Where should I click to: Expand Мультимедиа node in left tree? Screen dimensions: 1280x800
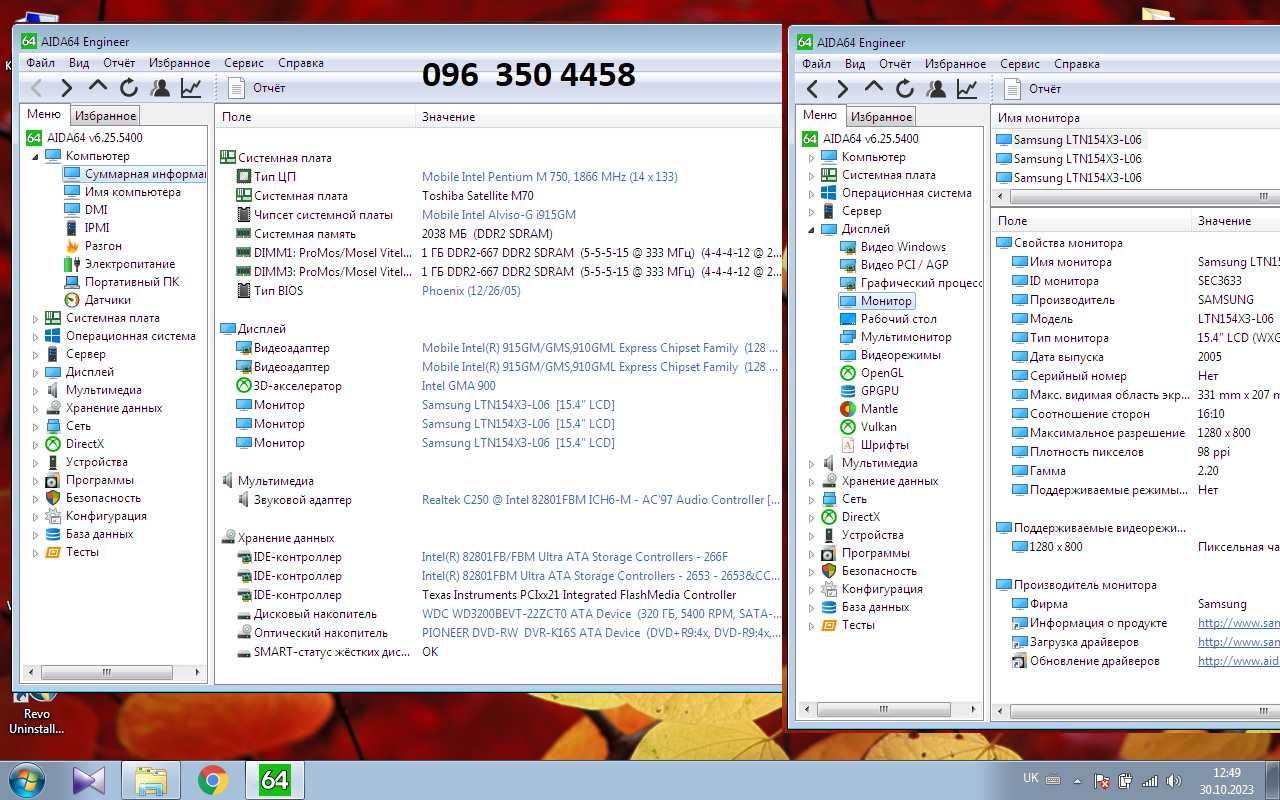tap(35, 390)
